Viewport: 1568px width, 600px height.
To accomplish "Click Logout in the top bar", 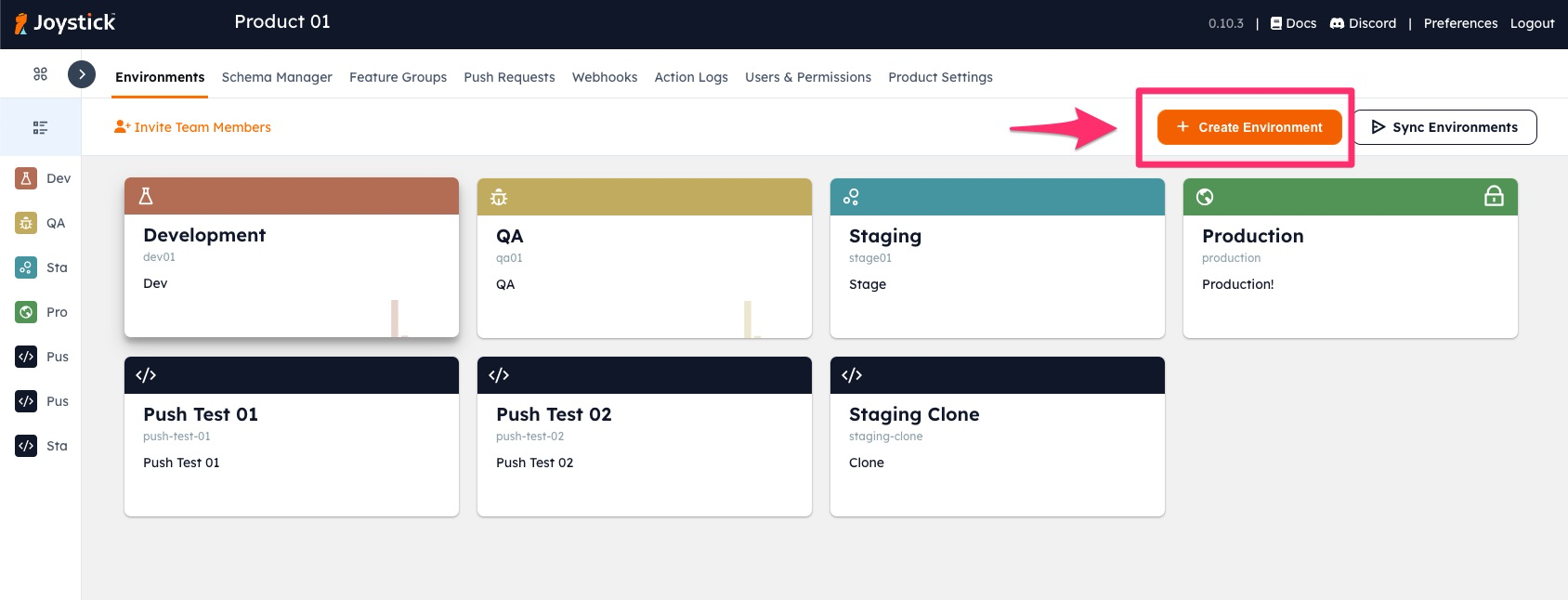I will tap(1533, 23).
